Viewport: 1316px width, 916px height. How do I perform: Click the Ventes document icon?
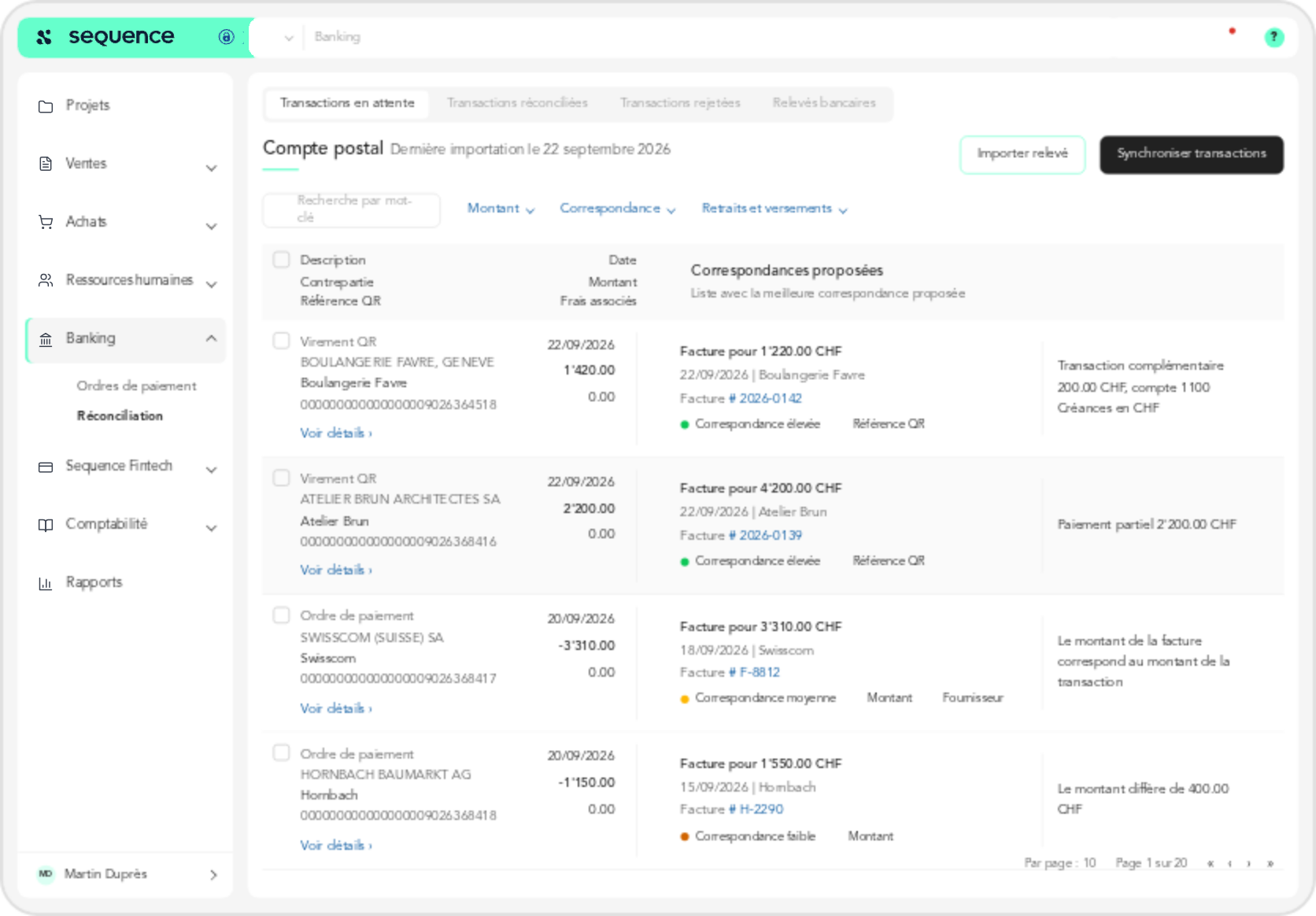(46, 164)
